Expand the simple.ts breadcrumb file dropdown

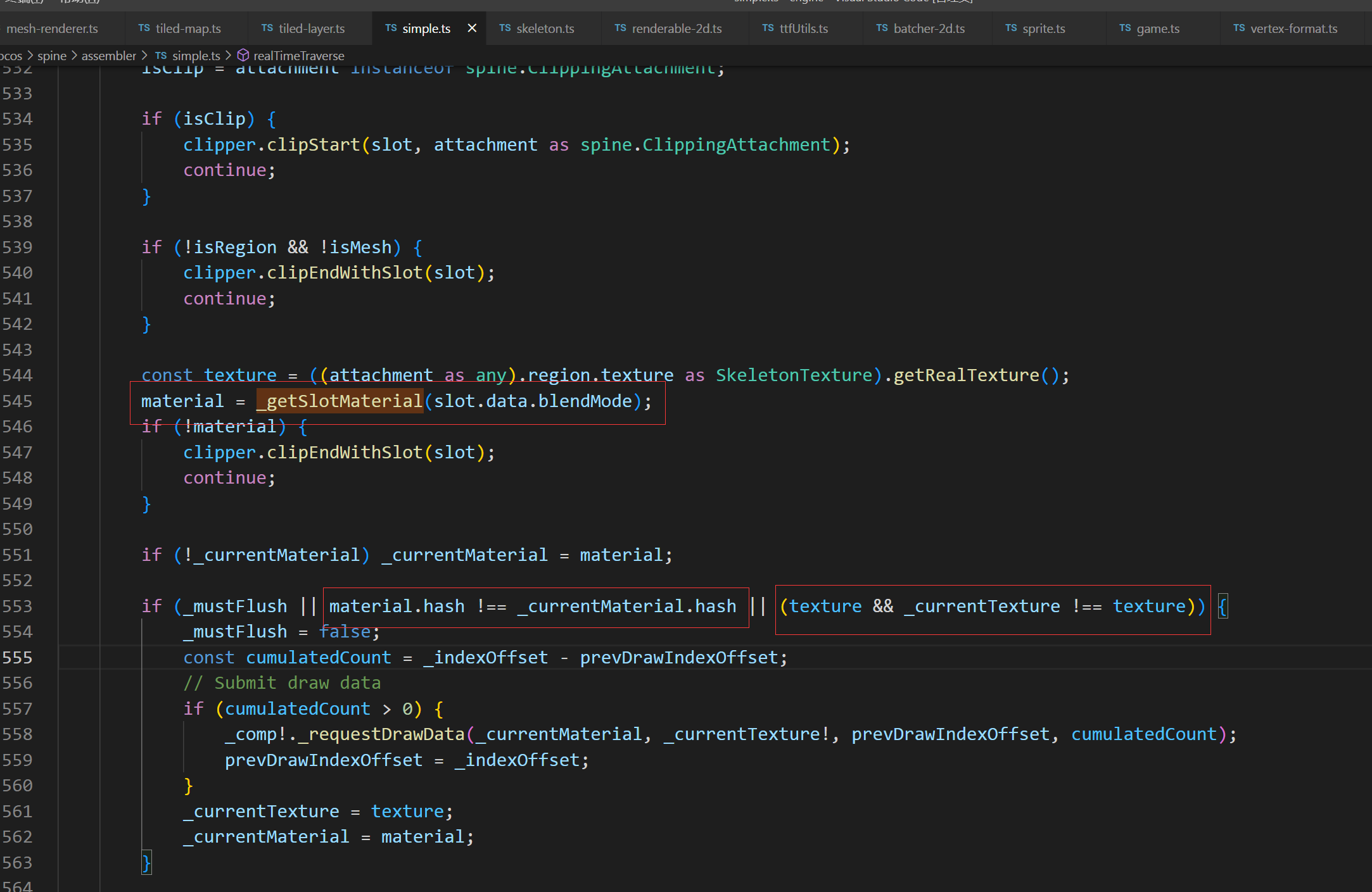[196, 56]
